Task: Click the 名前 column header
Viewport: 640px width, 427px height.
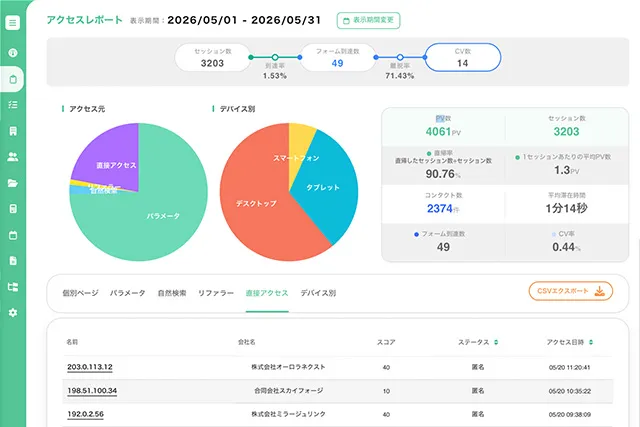Action: (72, 342)
